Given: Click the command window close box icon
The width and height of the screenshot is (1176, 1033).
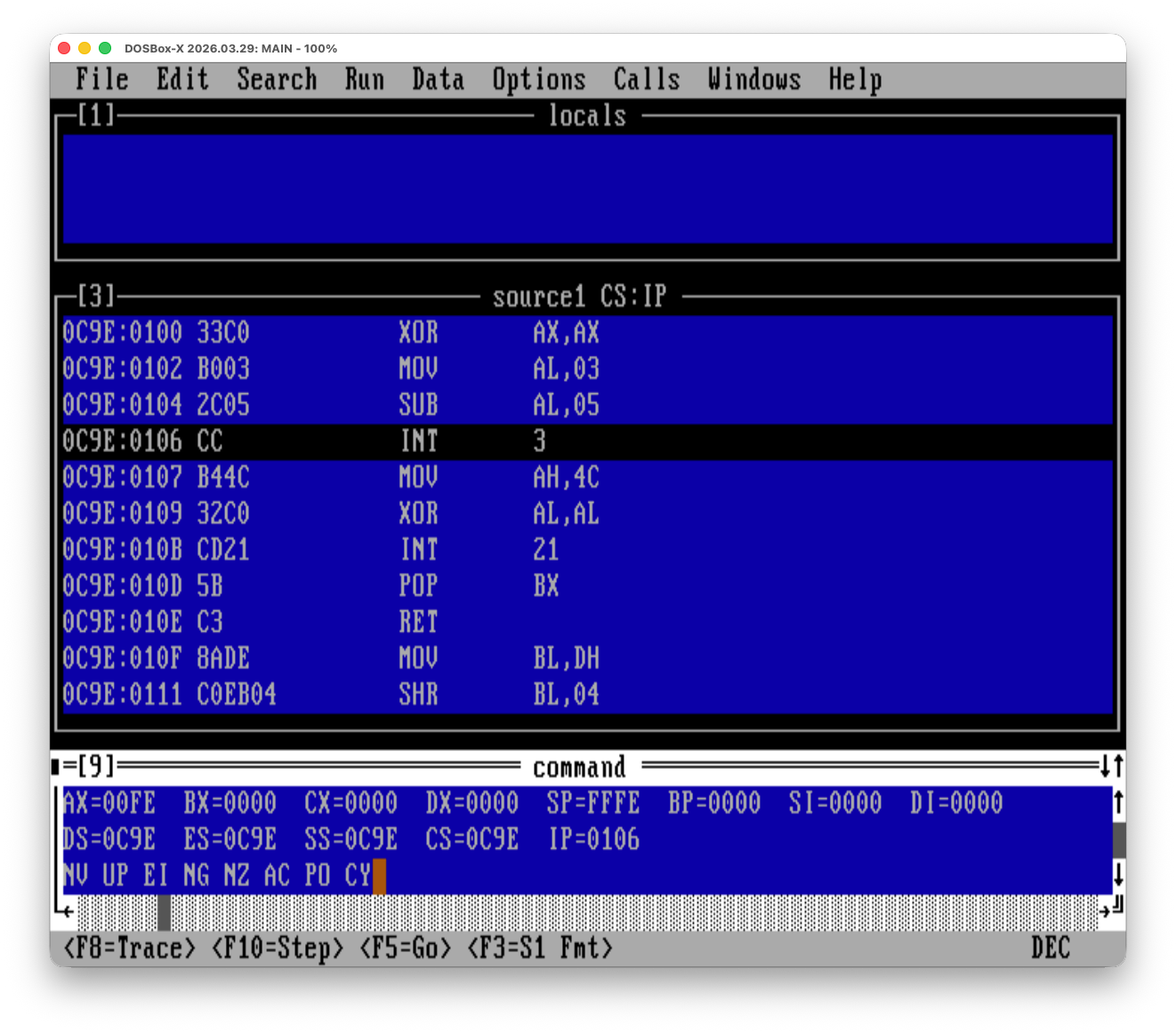Looking at the screenshot, I should pyautogui.click(x=56, y=766).
